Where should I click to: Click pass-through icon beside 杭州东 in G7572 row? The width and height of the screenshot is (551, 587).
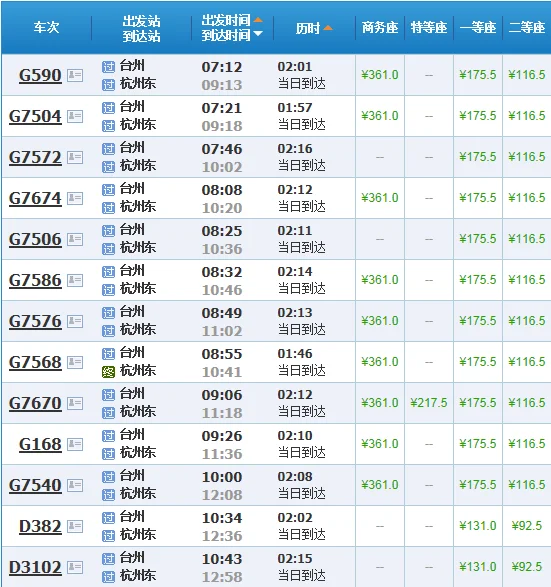109,167
